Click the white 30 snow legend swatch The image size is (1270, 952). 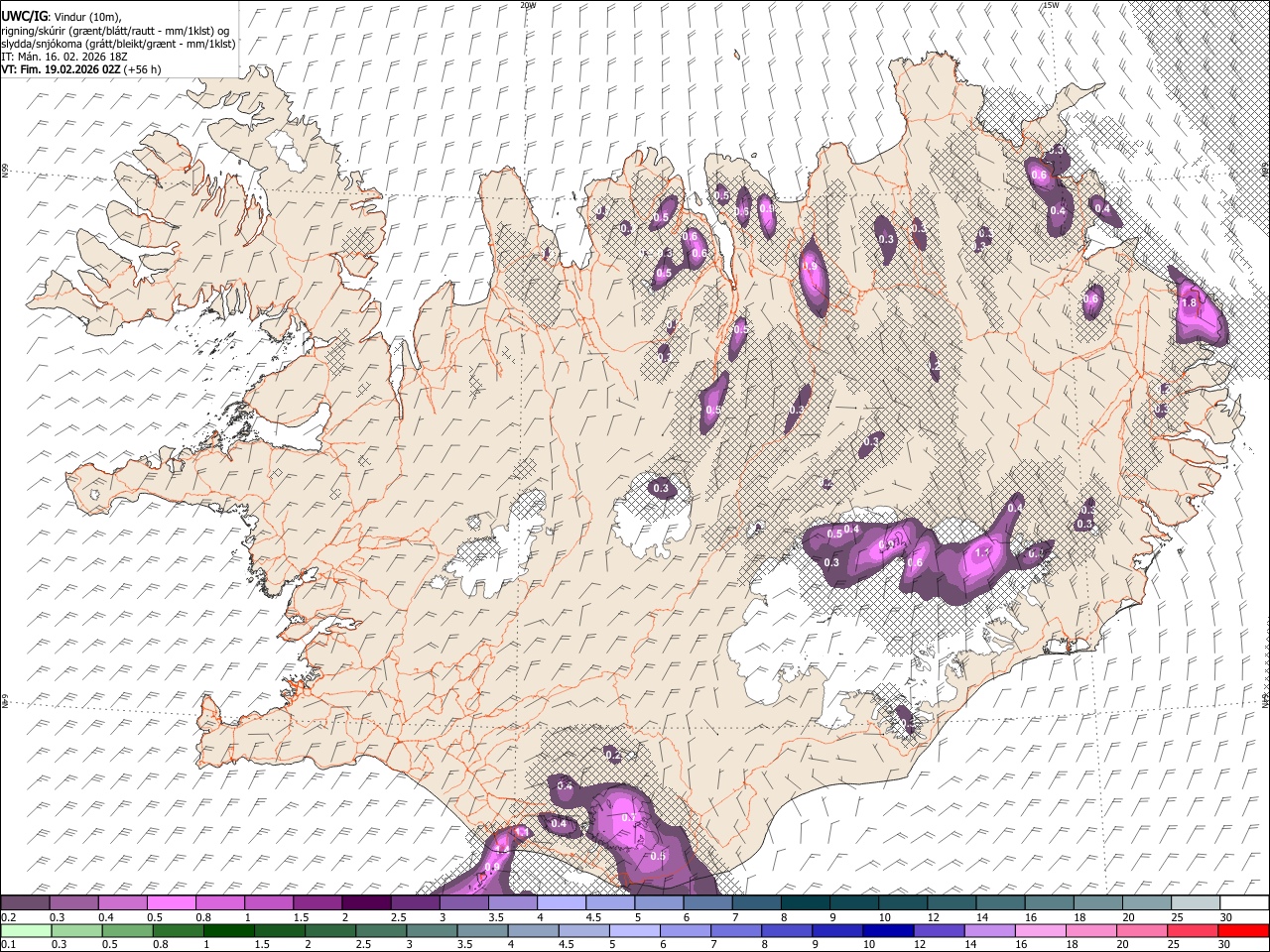[1244, 903]
